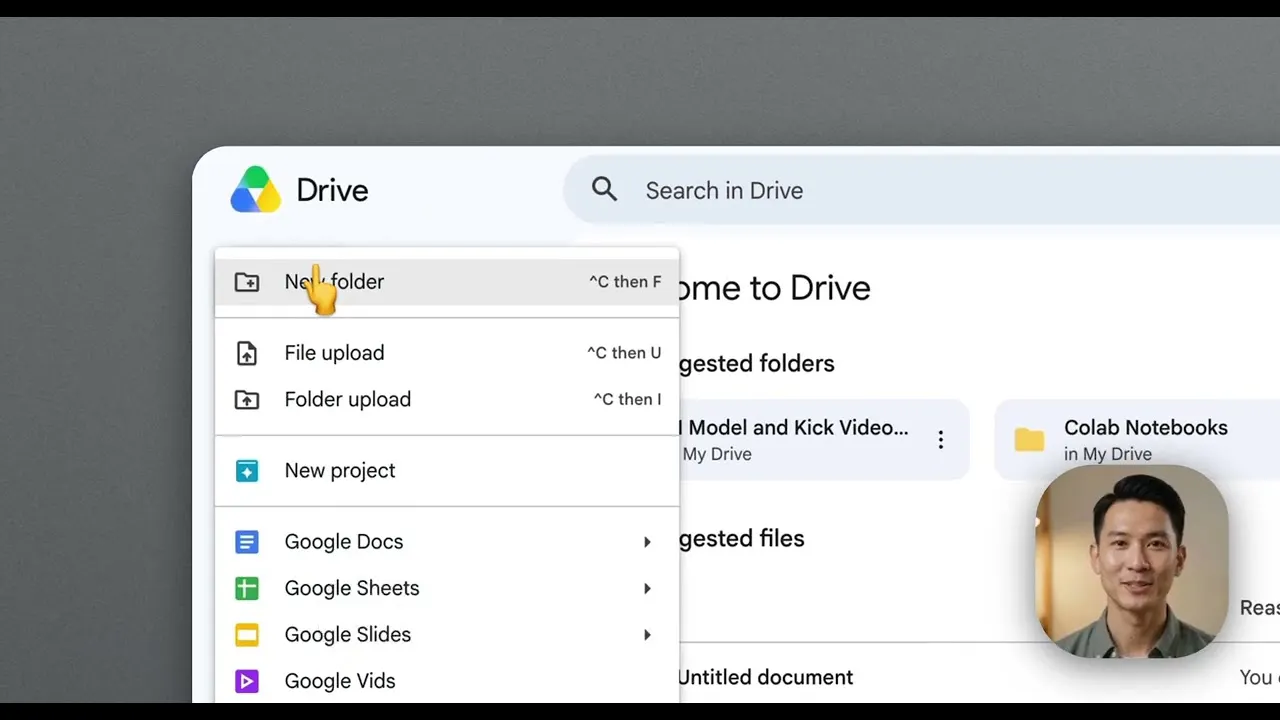The width and height of the screenshot is (1280, 720).
Task: Click the Google Drive logo
Action: tap(256, 190)
